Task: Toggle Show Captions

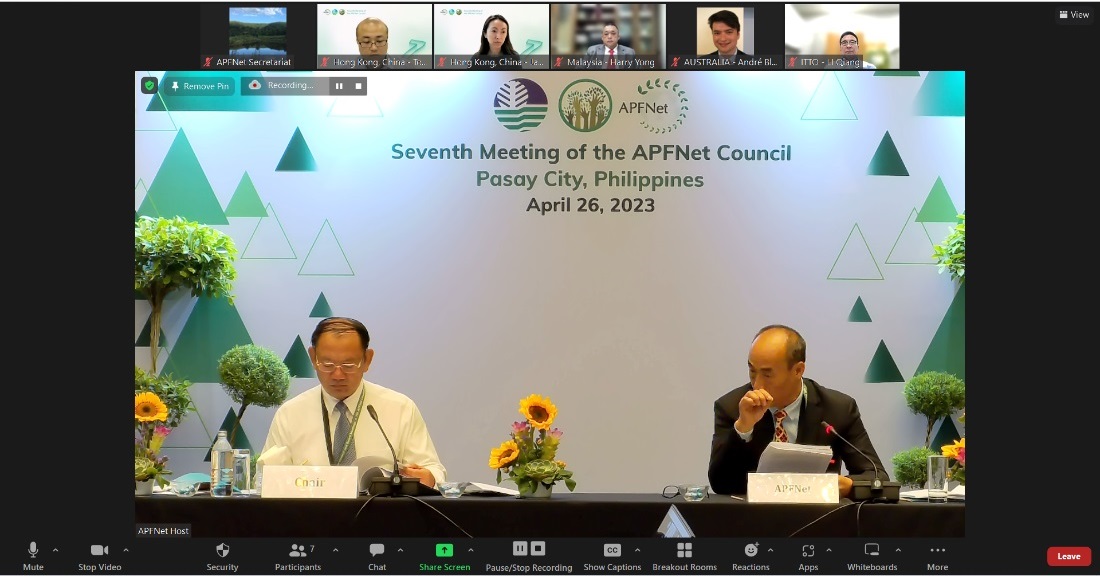Action: (x=612, y=555)
